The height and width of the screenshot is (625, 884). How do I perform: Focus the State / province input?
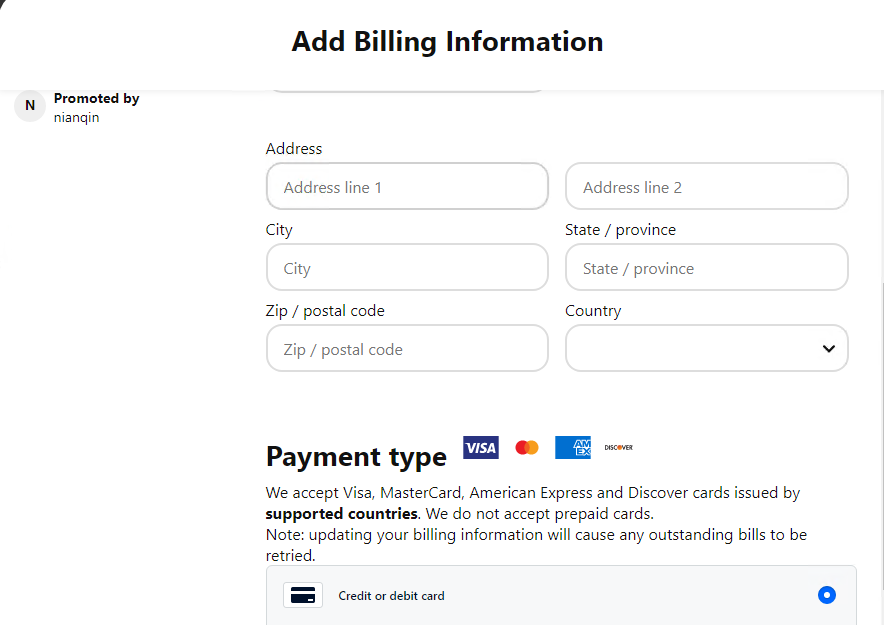(x=706, y=268)
